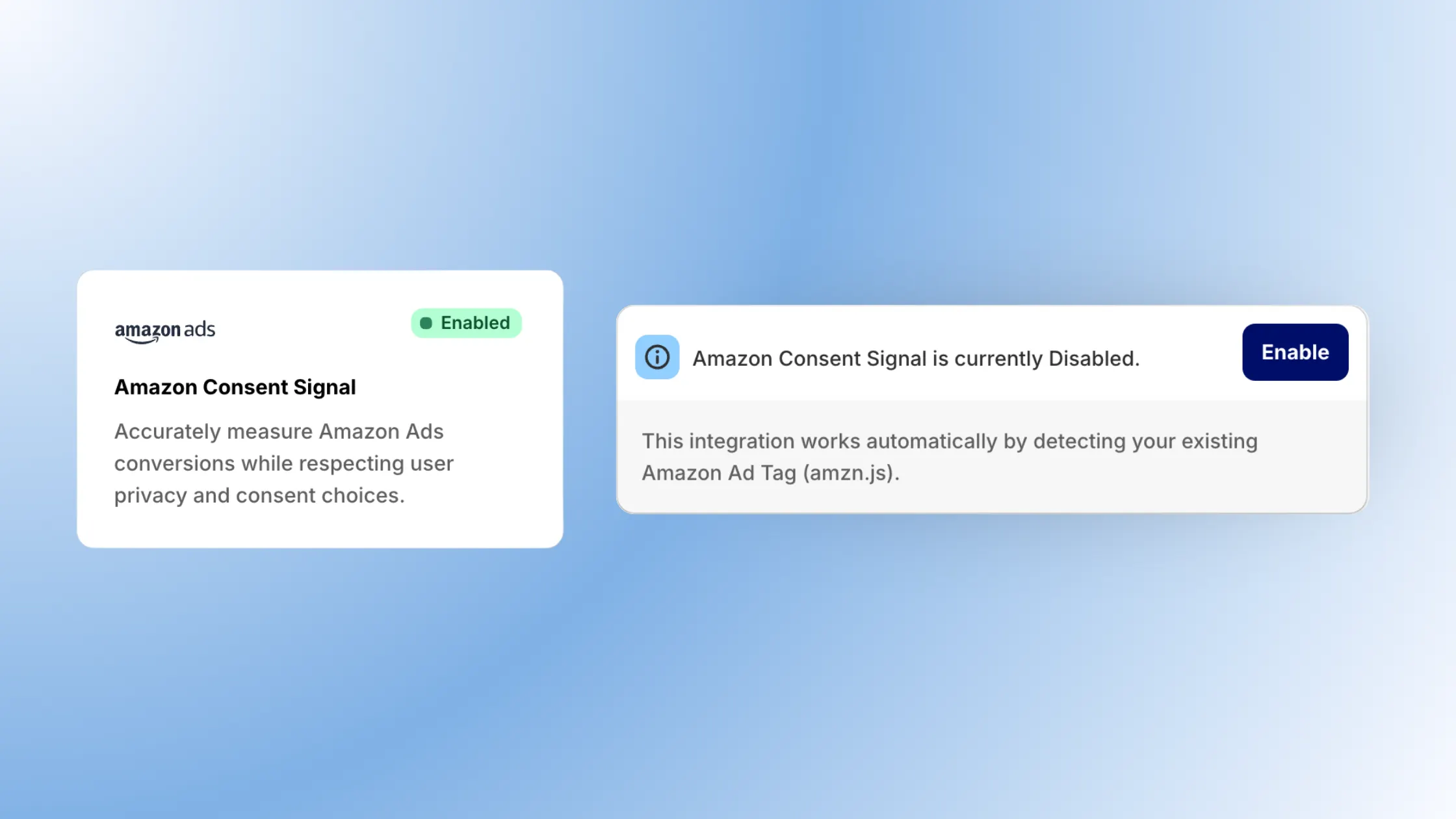This screenshot has height=819, width=1456.
Task: Click the info icon beside the Disabled message
Action: point(657,357)
